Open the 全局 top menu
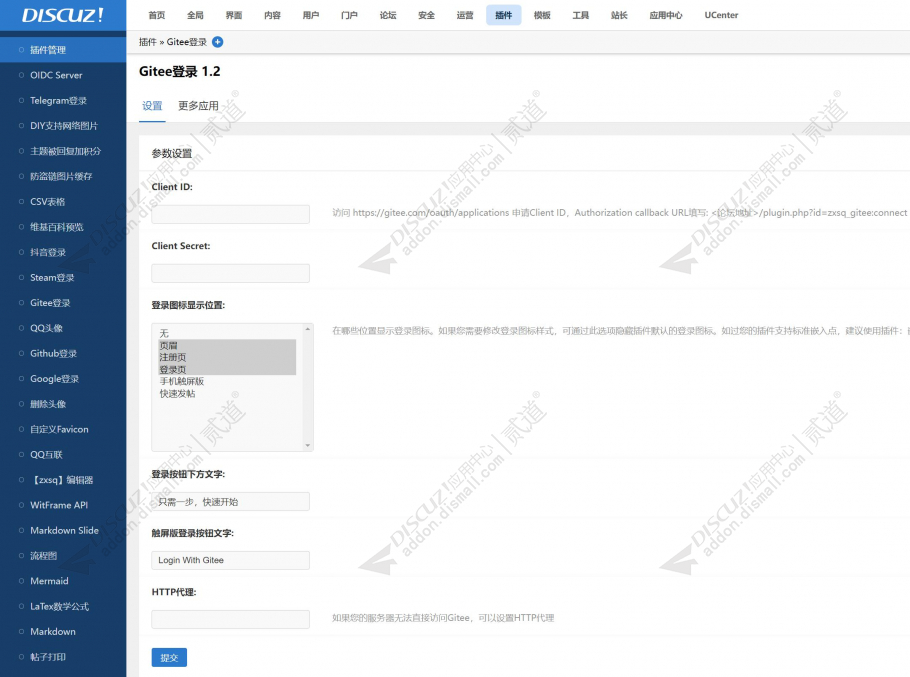The image size is (910, 677). (195, 15)
